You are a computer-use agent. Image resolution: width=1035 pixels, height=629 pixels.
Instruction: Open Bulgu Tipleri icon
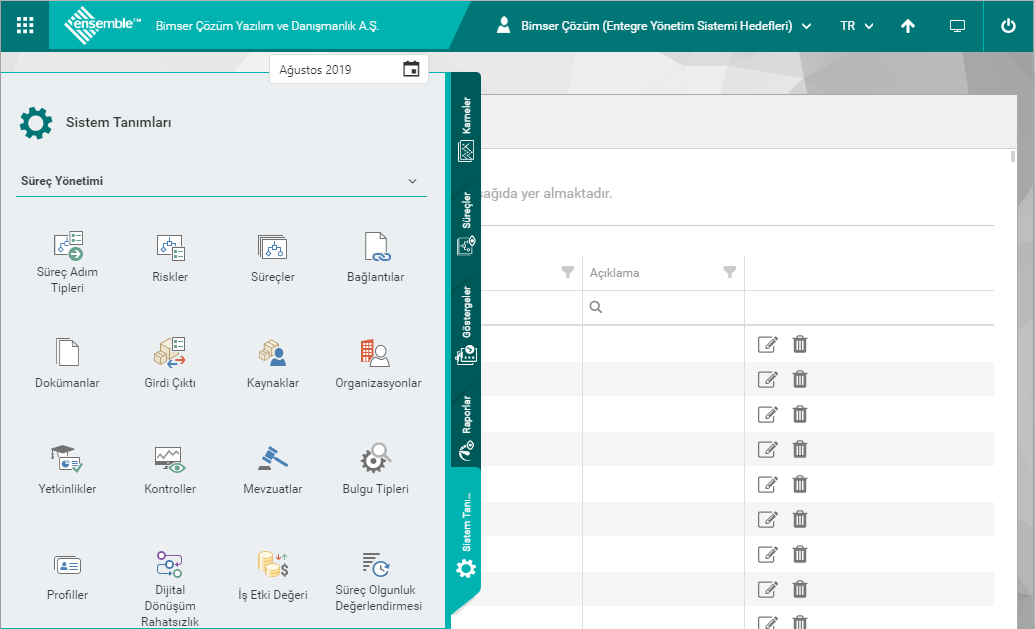click(x=376, y=459)
